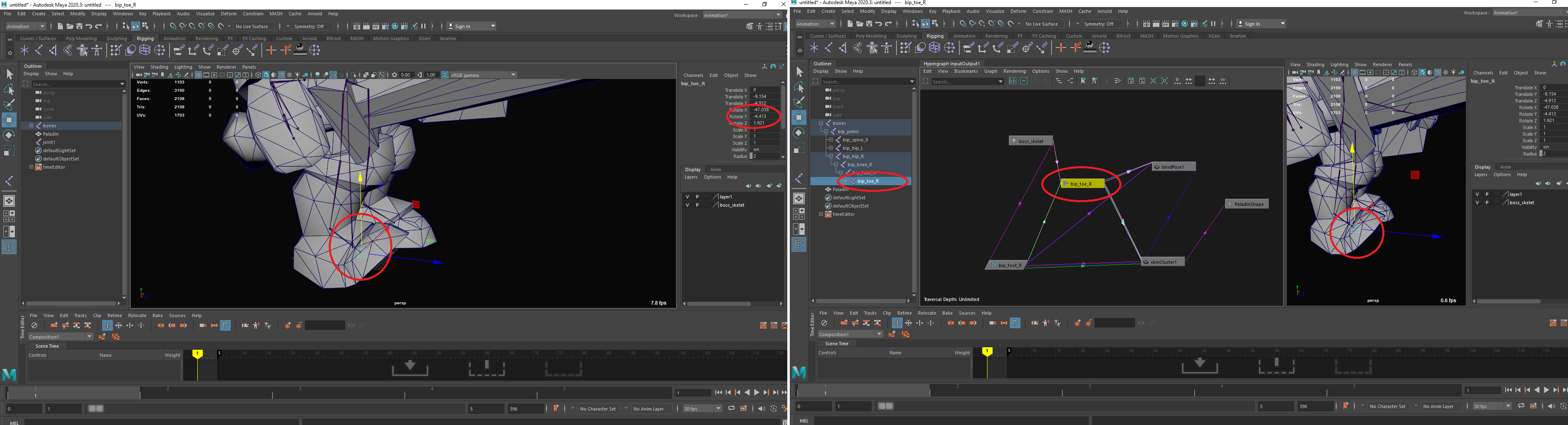Select the Create Joints tool on the Rigging shelf
This screenshot has width=1568, height=425.
[38, 50]
